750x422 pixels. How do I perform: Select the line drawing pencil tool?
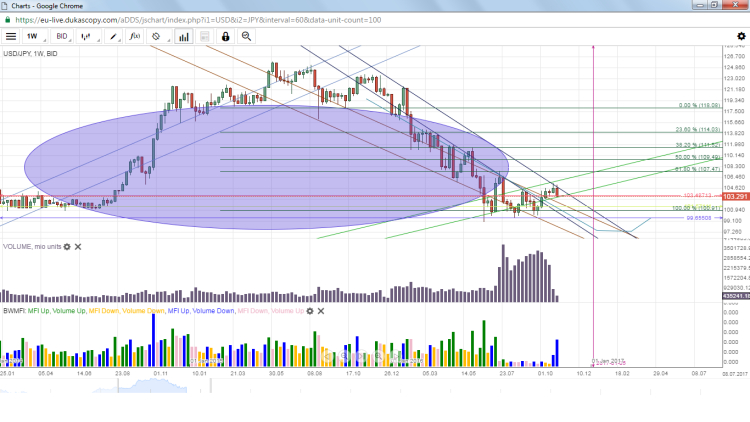tap(116, 36)
